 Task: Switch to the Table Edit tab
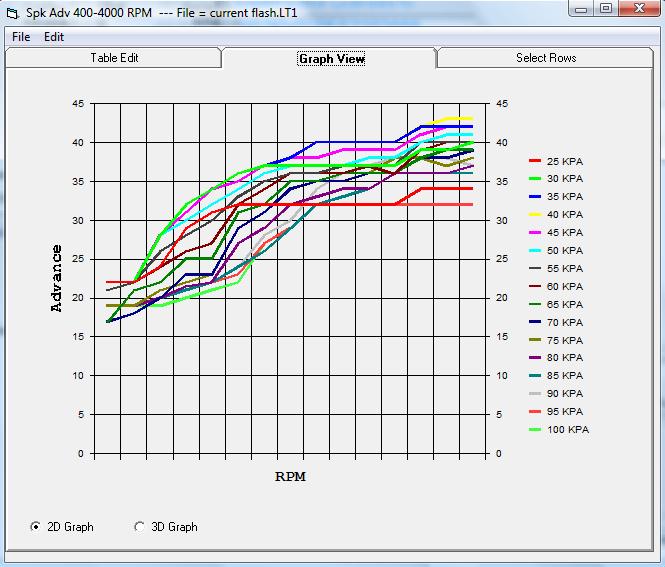114,58
